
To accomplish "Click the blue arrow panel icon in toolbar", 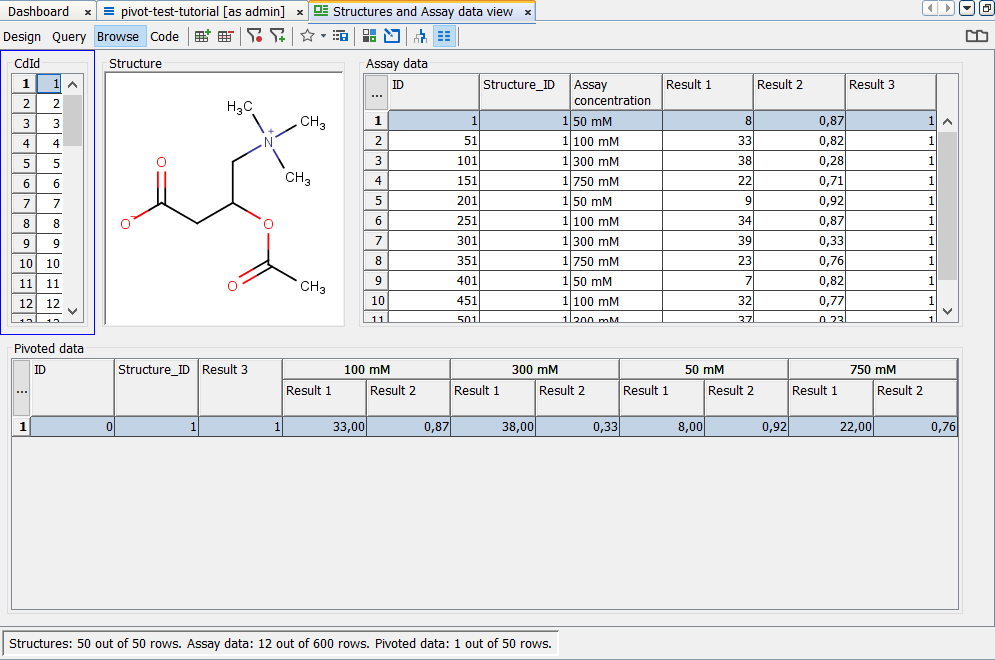I will point(391,36).
